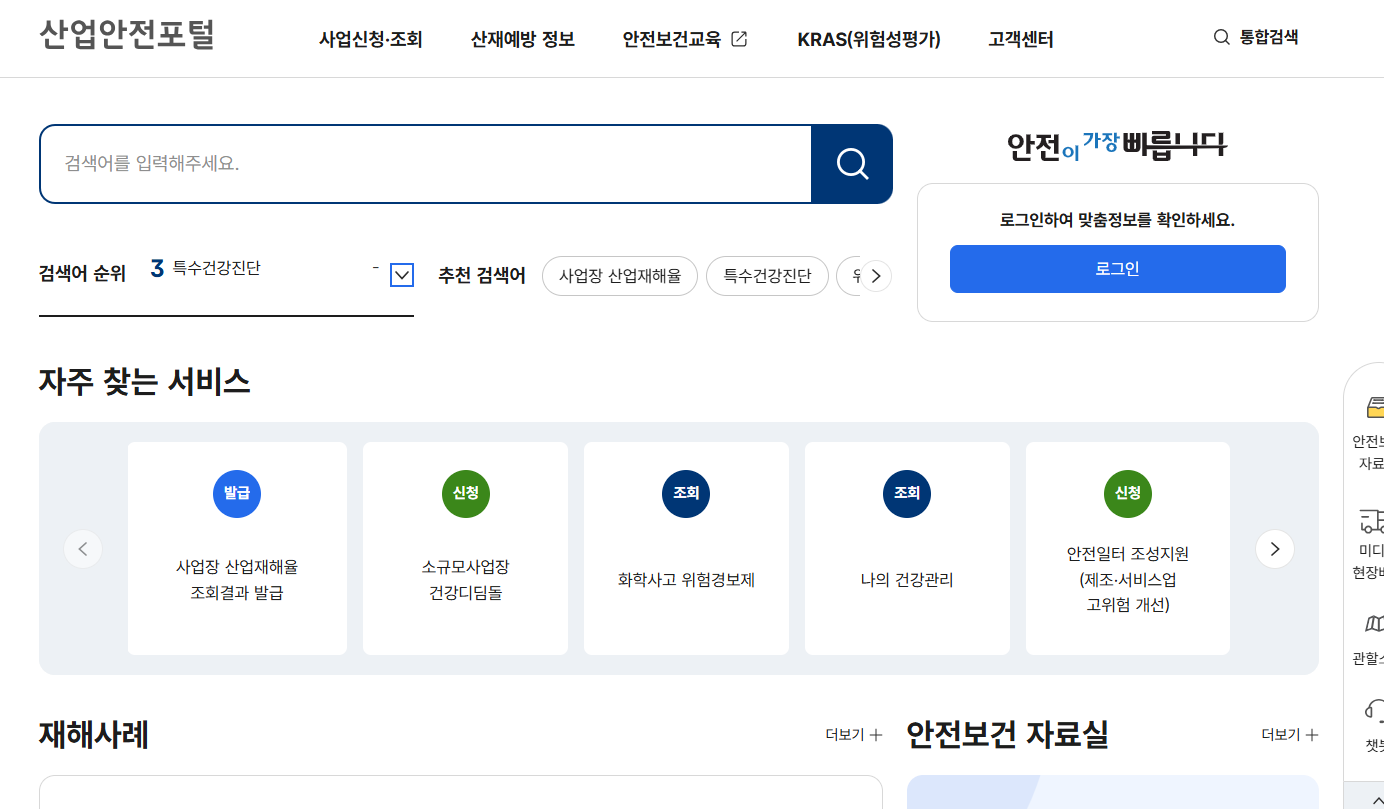This screenshot has width=1384, height=809.
Task: Click the plus icon beside 재해사례 더보기
Action: pyautogui.click(x=876, y=735)
